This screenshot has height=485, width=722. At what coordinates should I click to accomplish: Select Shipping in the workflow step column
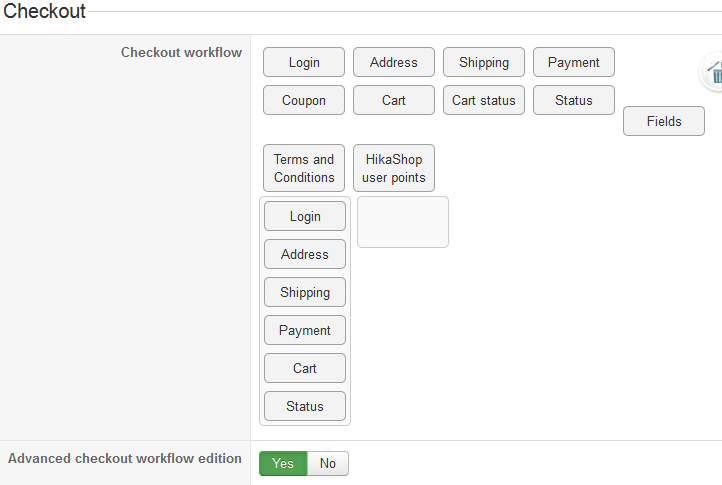click(x=305, y=292)
